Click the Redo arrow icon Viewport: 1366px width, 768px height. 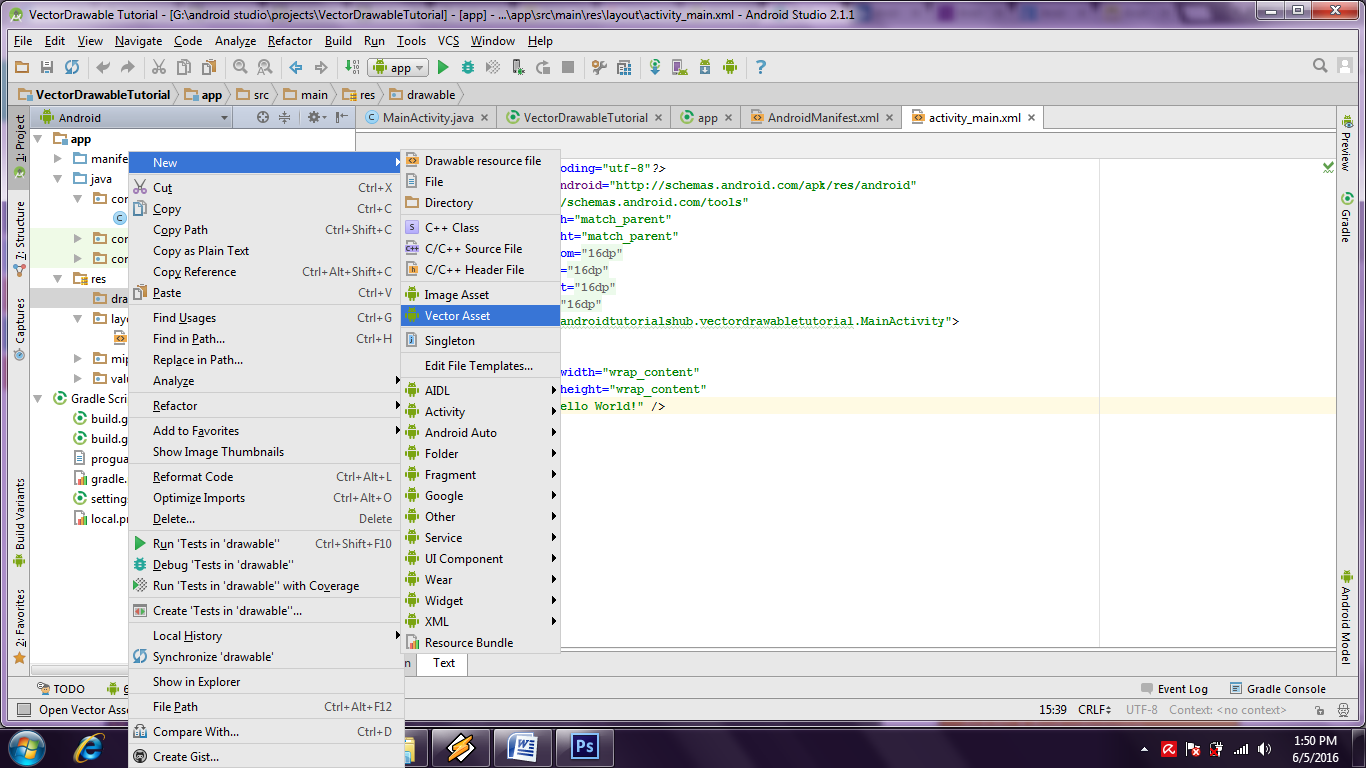pos(127,67)
